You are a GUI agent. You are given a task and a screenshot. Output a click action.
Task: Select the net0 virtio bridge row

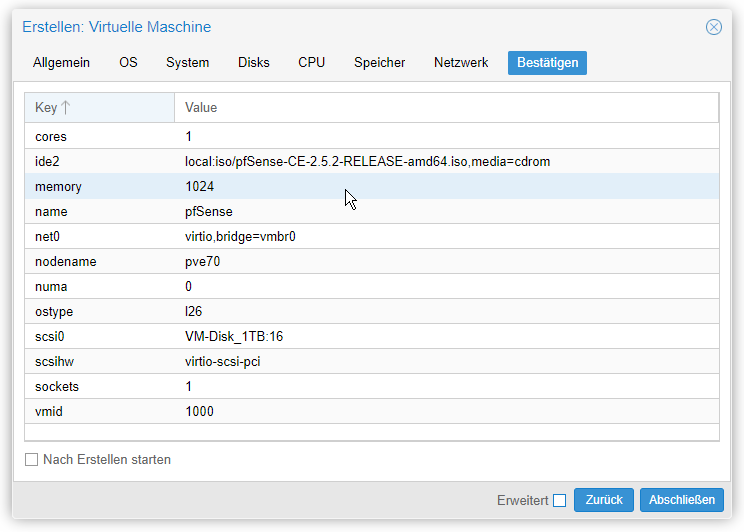click(x=372, y=236)
